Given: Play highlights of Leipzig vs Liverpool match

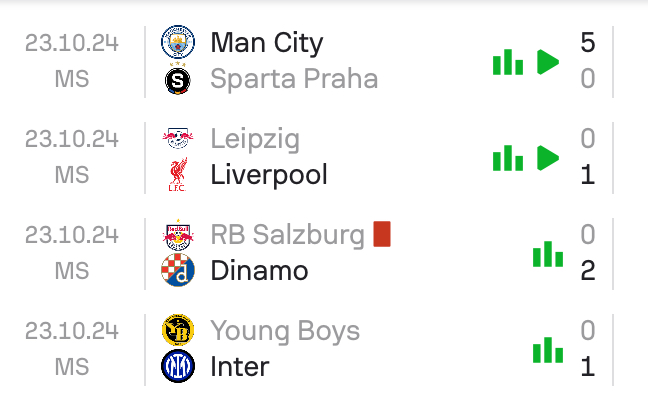Looking at the screenshot, I should (548, 158).
